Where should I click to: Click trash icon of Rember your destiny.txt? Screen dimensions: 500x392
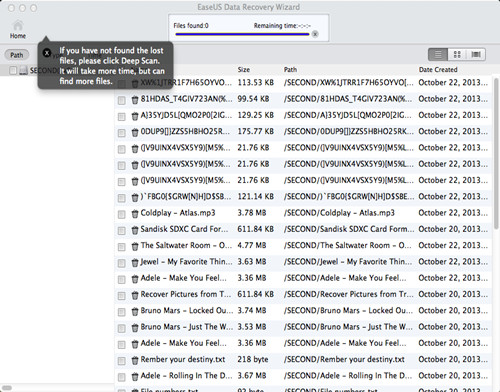click(x=135, y=360)
